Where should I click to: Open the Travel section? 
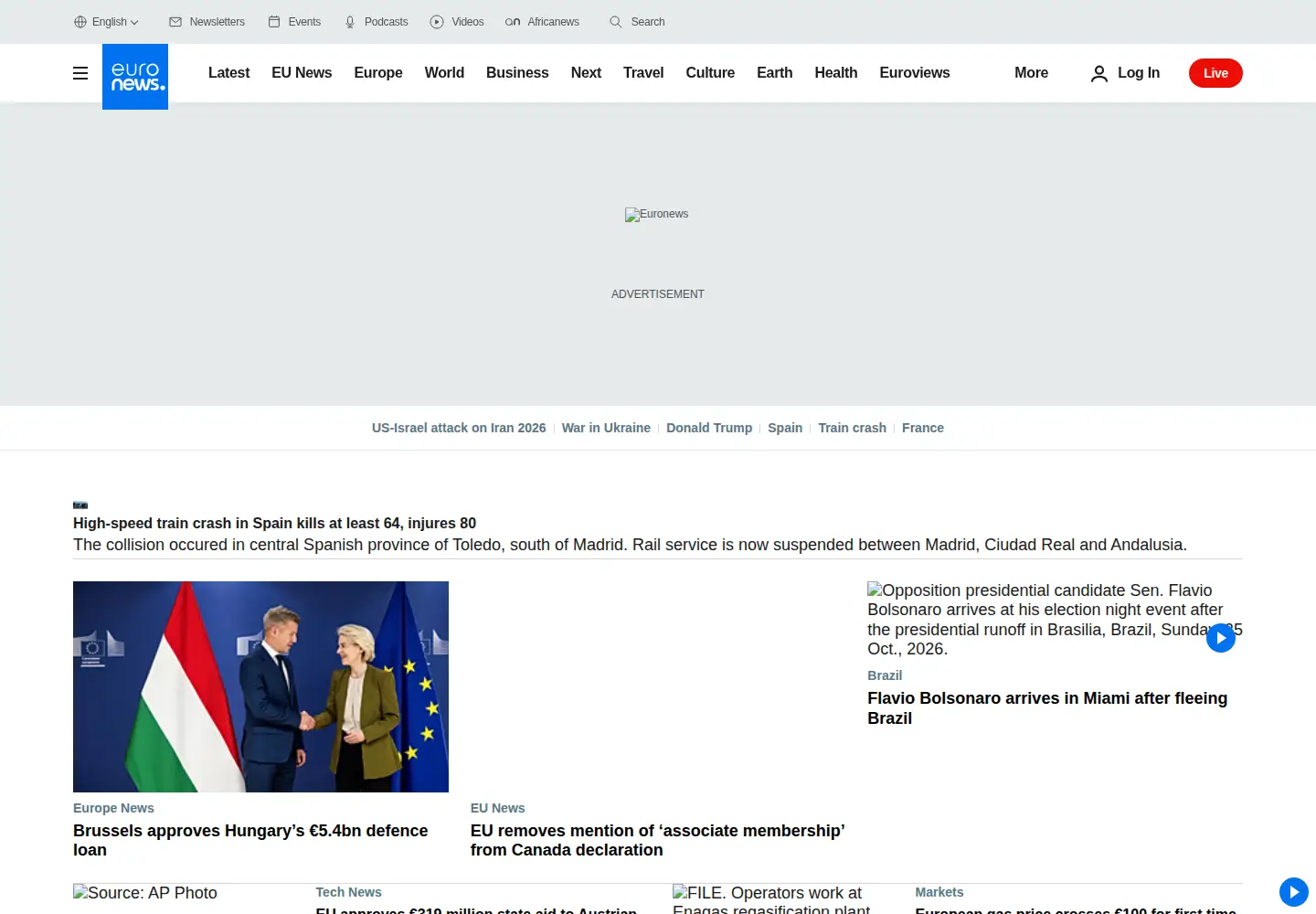643,73
